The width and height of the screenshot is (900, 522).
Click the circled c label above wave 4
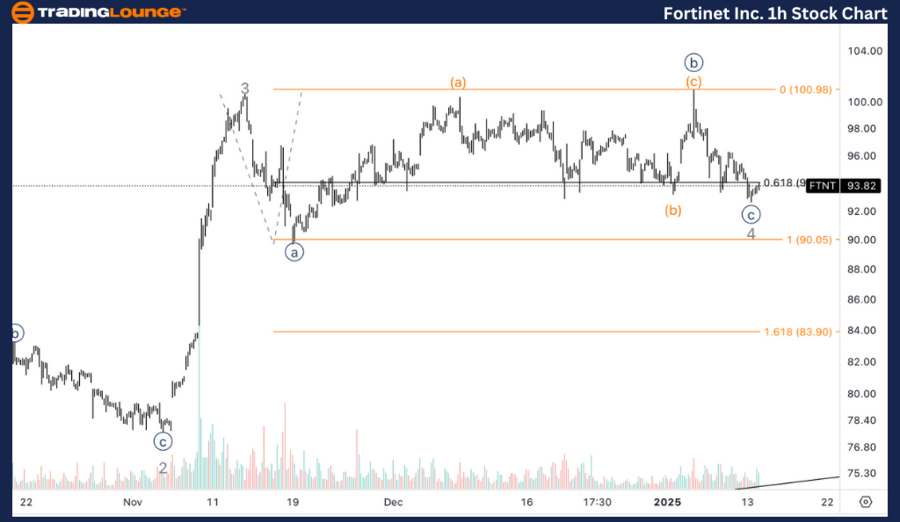[751, 214]
